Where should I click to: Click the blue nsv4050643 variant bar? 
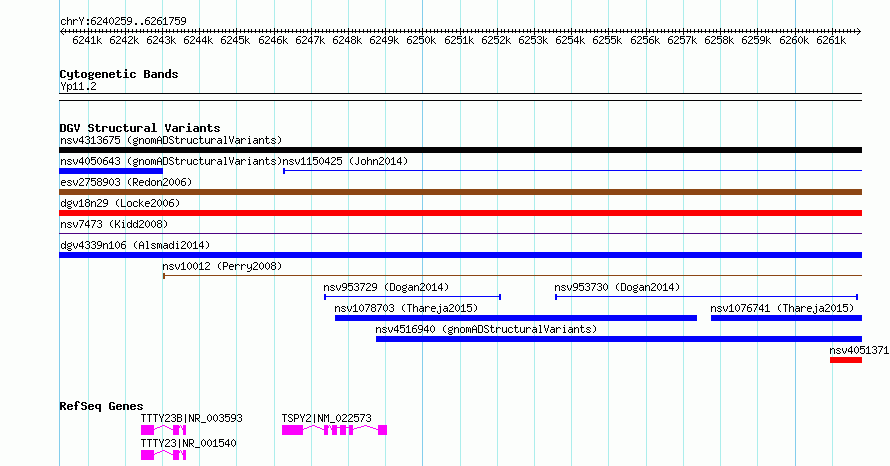click(111, 171)
